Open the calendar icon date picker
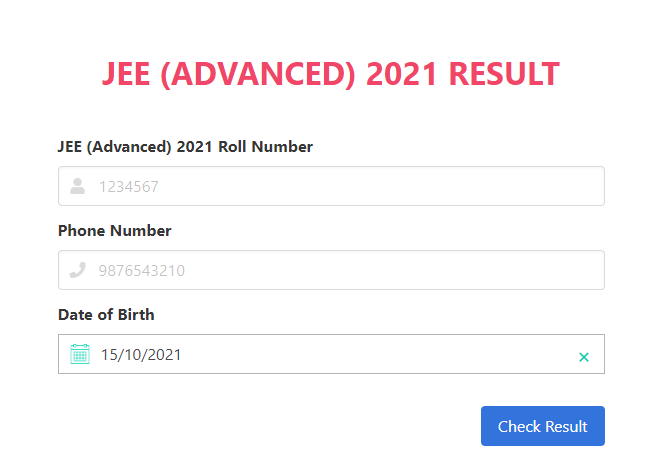Viewport: 665px width, 473px height. click(x=80, y=354)
